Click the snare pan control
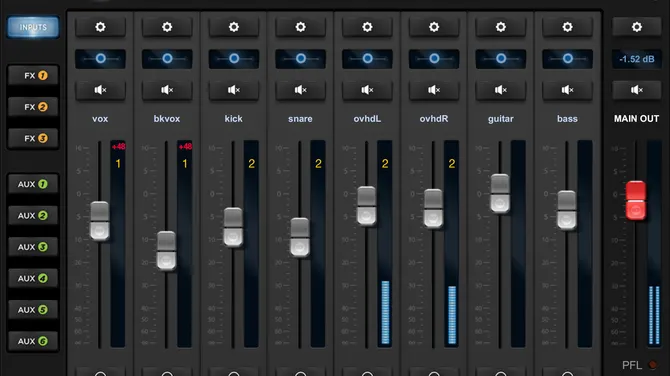The height and width of the screenshot is (376, 670). [300, 59]
